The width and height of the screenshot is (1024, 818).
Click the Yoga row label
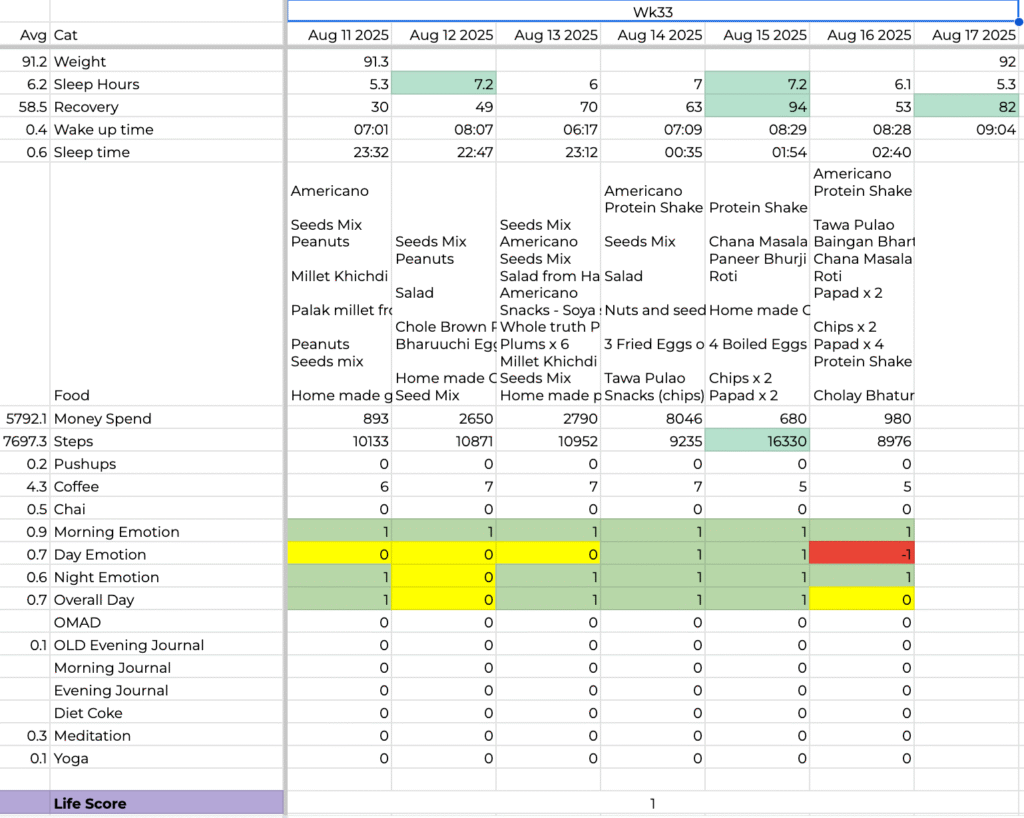coord(71,759)
